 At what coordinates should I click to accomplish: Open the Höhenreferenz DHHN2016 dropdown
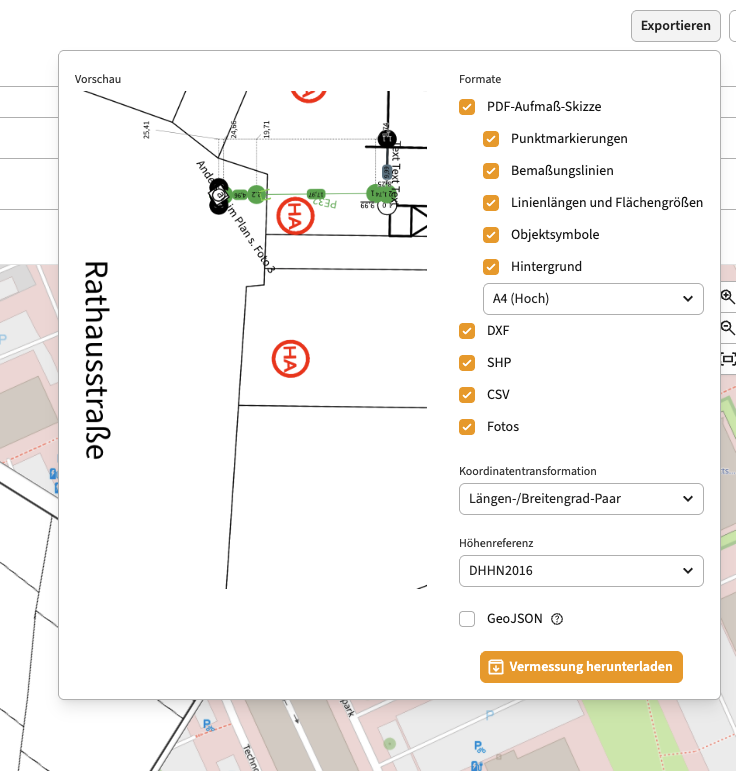tap(581, 570)
